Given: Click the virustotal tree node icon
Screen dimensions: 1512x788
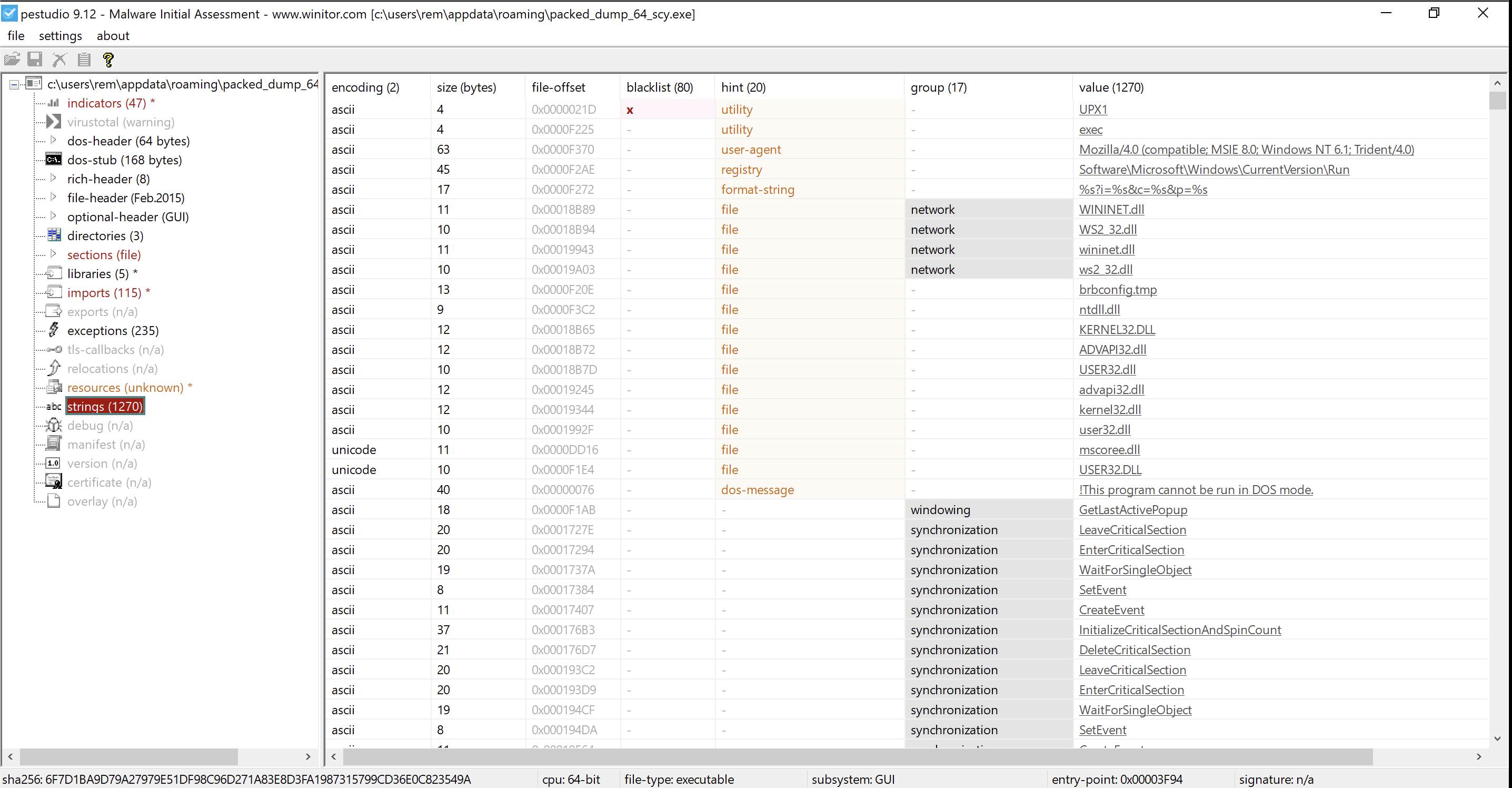Looking at the screenshot, I should pos(53,122).
